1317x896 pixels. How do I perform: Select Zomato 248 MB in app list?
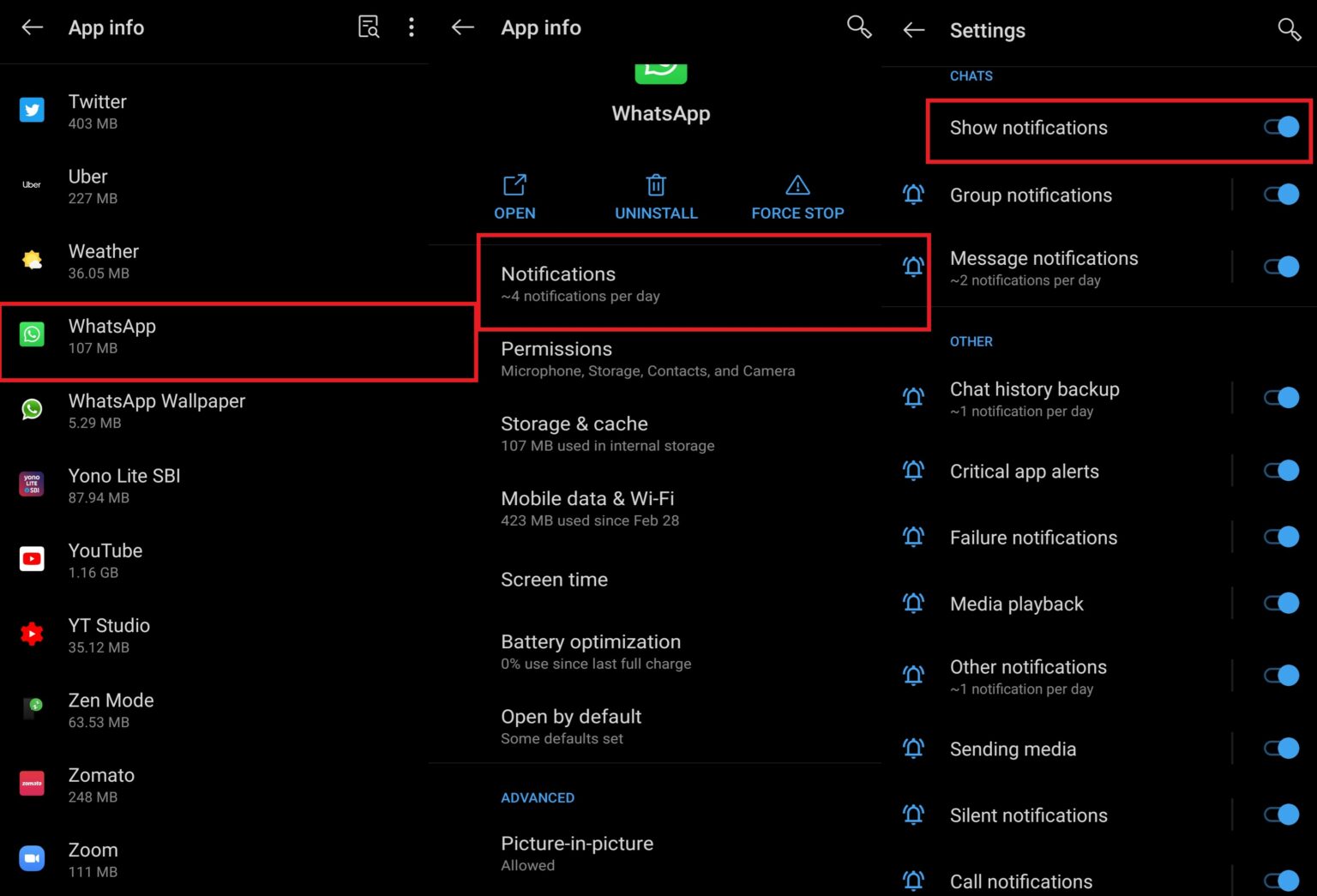click(x=214, y=785)
